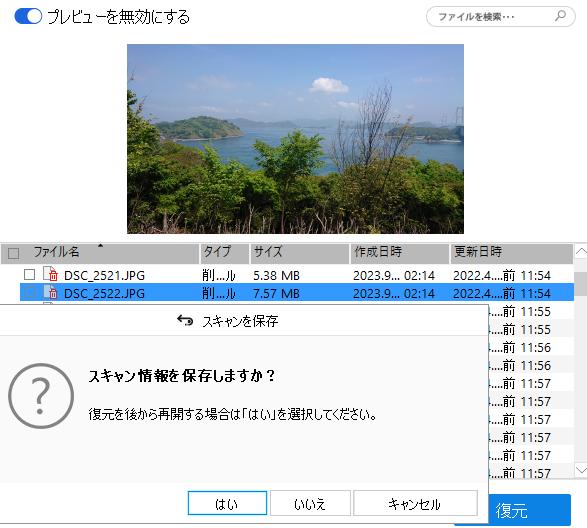Click the magnifier search icon
The width and height of the screenshot is (587, 528).
tap(560, 16)
